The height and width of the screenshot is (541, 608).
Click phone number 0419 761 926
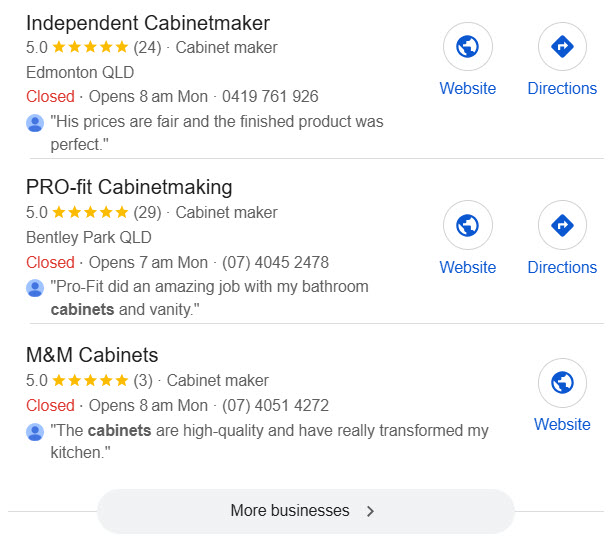coord(270,97)
